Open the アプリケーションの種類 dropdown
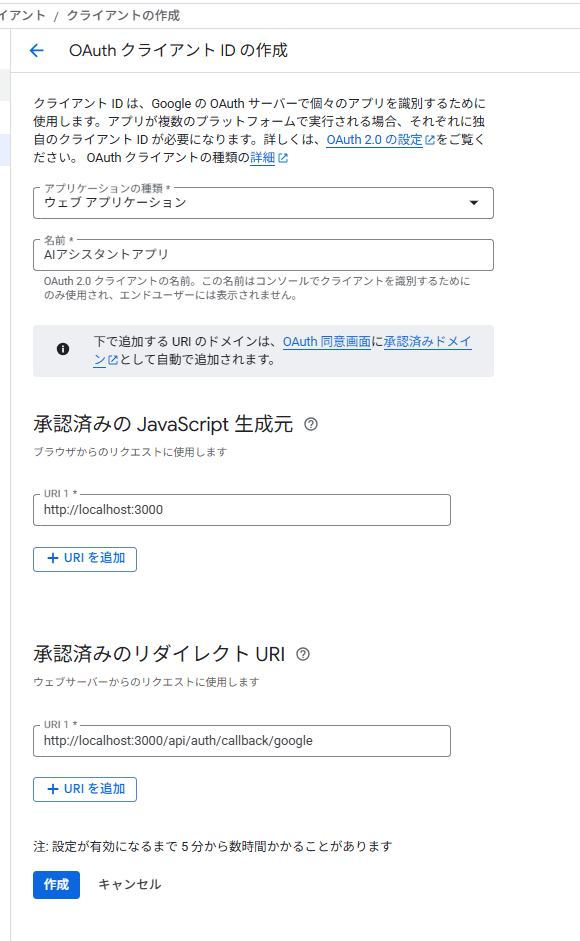 click(263, 203)
